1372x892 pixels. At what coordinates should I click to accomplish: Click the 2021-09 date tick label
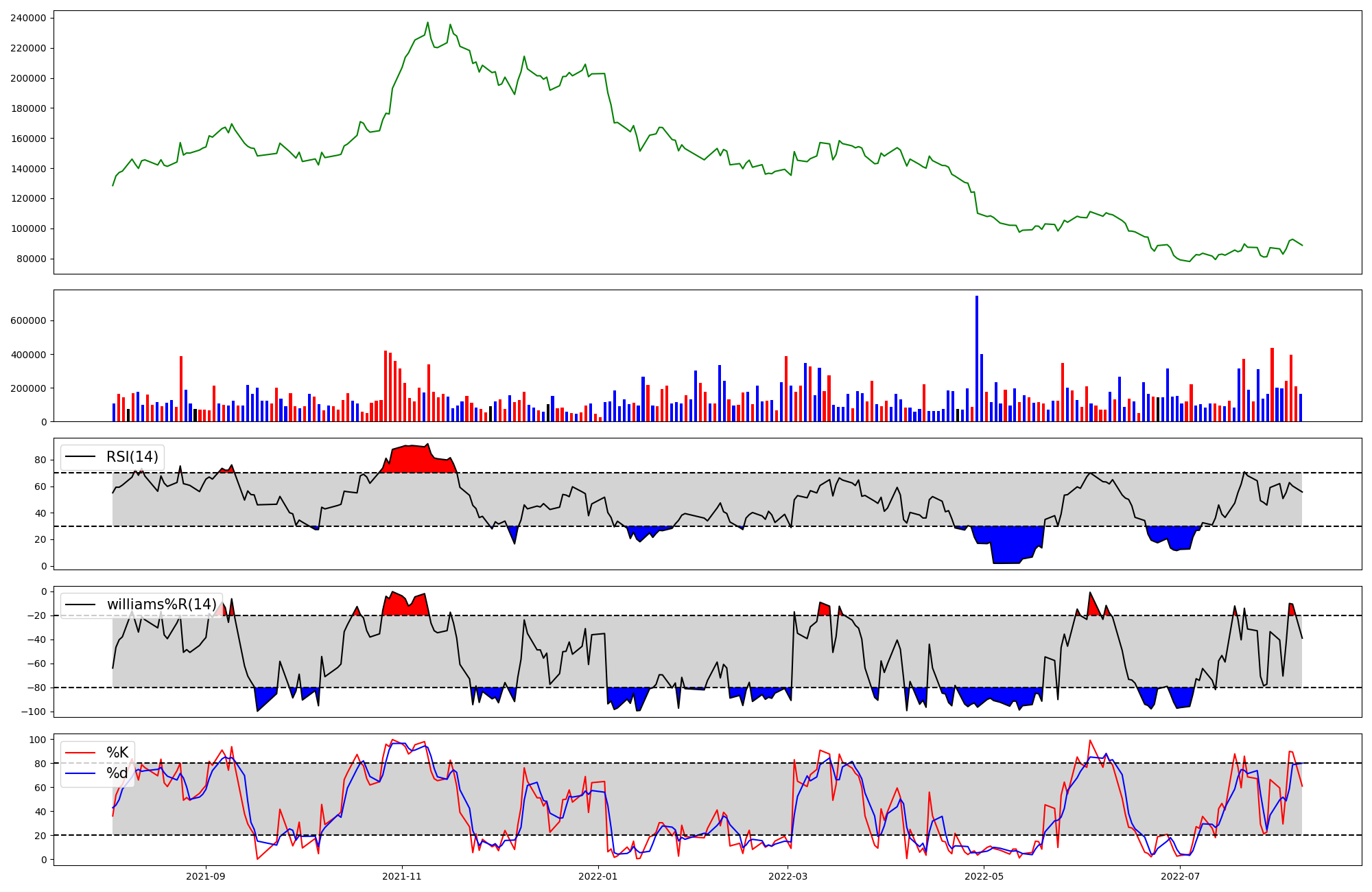(205, 876)
